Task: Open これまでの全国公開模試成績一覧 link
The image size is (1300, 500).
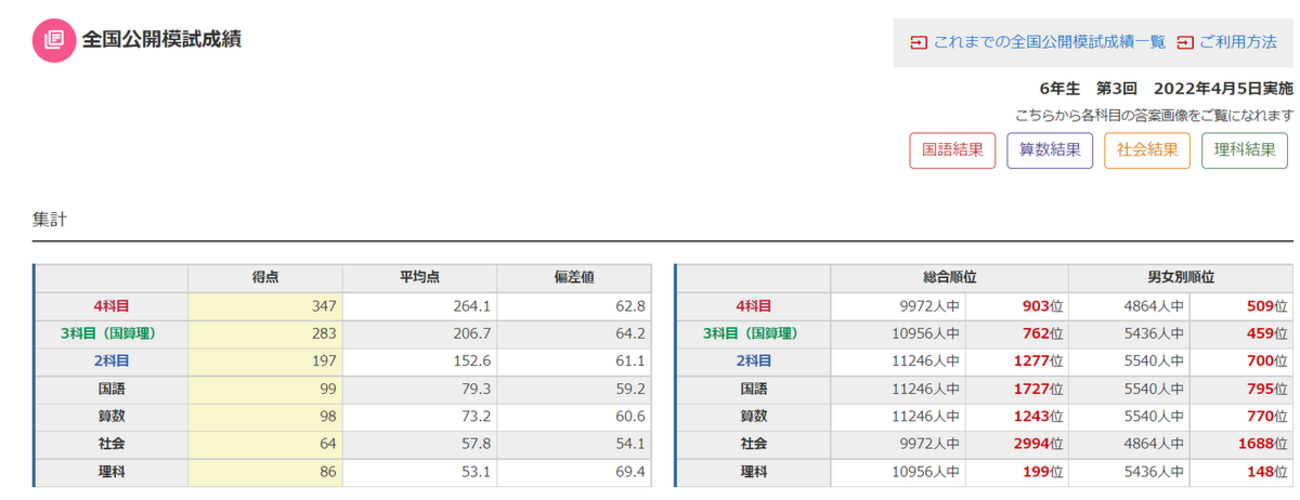Action: coord(1048,42)
